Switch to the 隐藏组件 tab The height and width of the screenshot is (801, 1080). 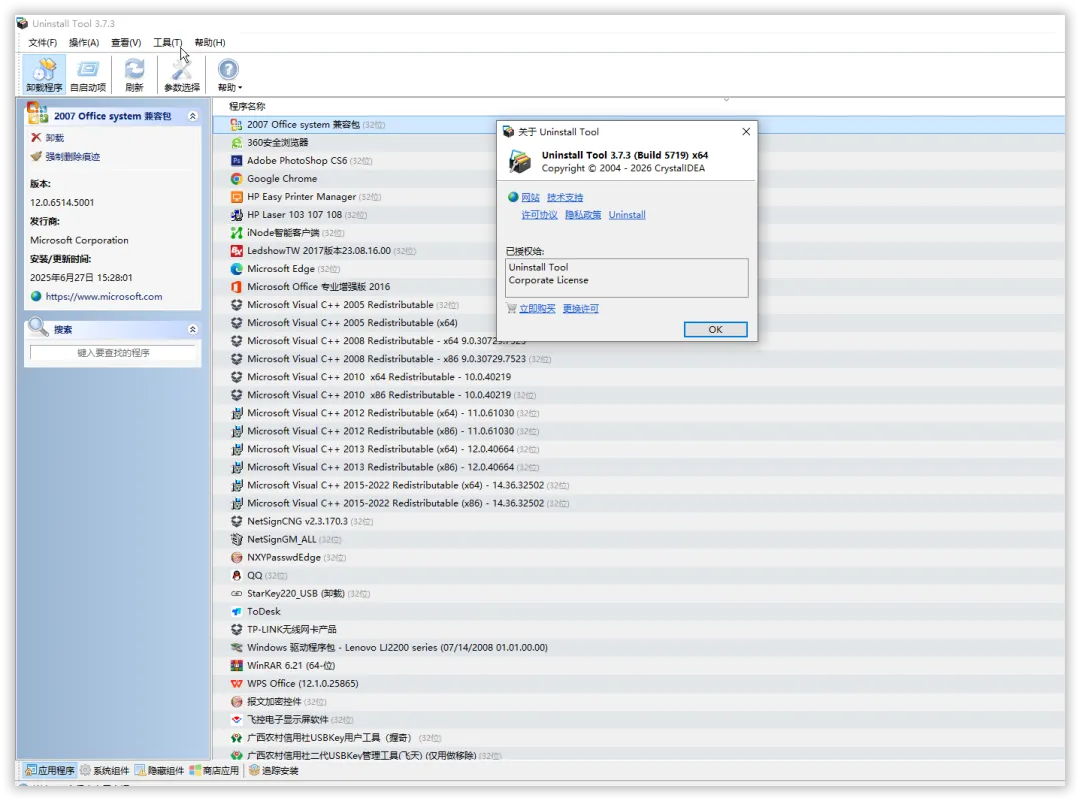[x=160, y=771]
